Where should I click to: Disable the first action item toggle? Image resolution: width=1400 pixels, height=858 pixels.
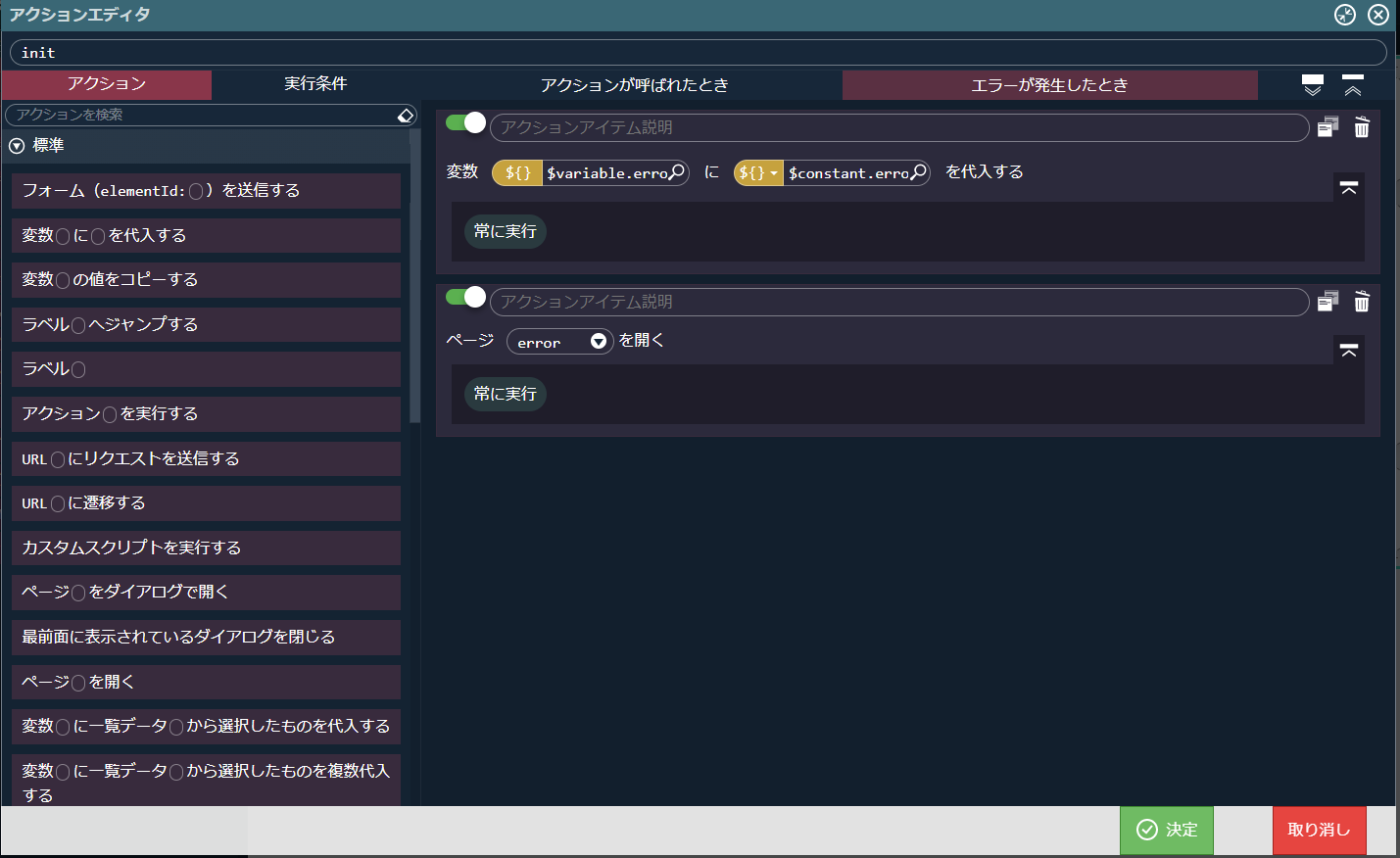click(x=465, y=122)
